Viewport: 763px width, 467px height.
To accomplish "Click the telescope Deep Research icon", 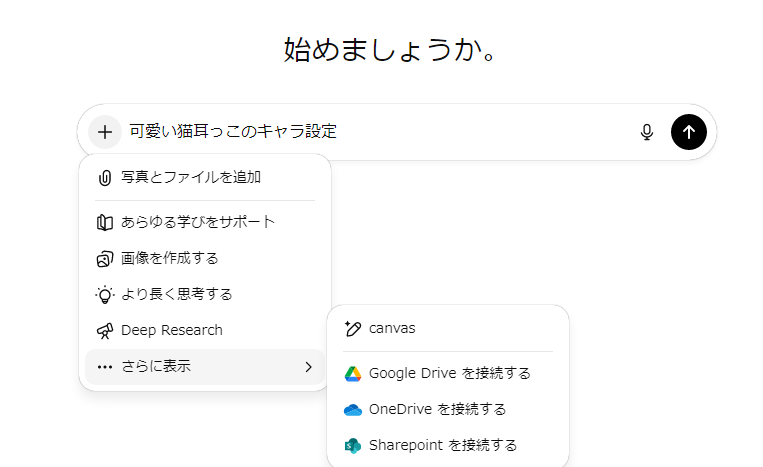I will click(105, 331).
